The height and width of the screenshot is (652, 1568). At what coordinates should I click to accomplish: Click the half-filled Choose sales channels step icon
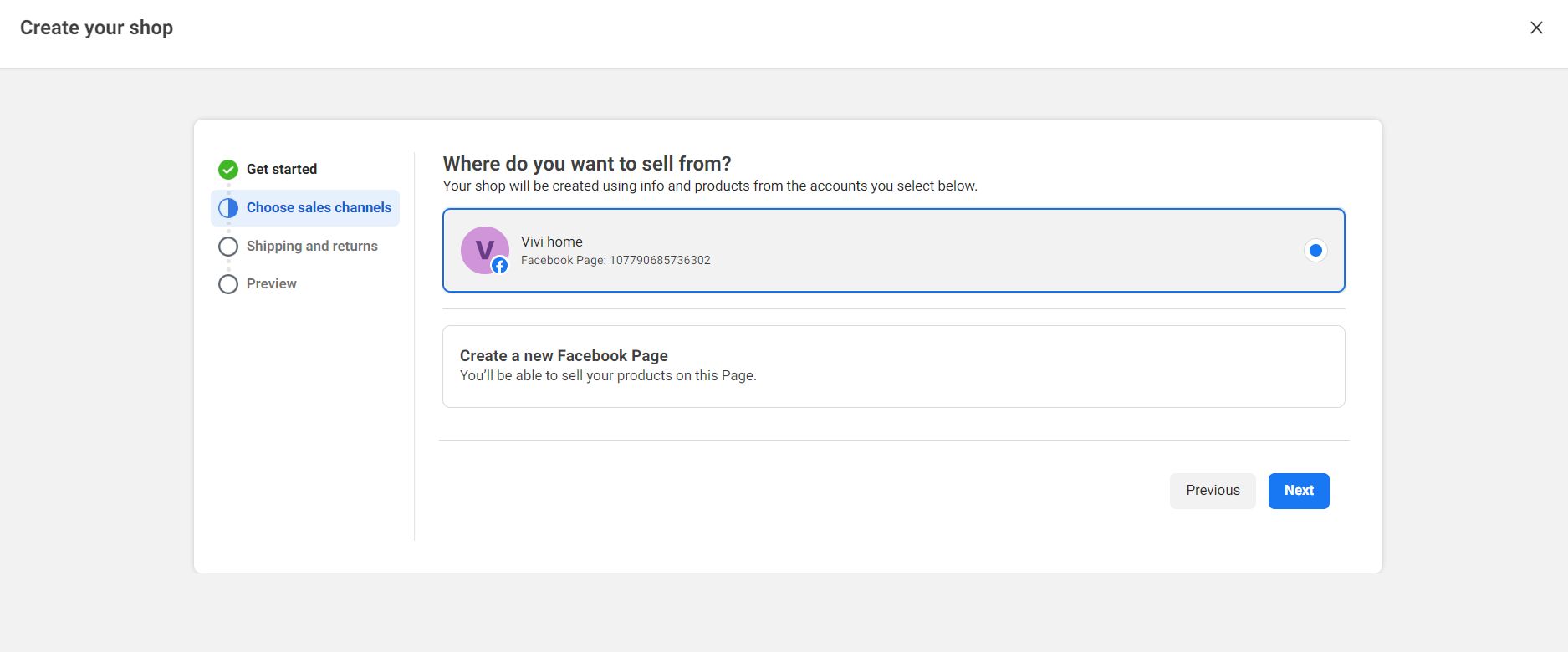pos(228,208)
